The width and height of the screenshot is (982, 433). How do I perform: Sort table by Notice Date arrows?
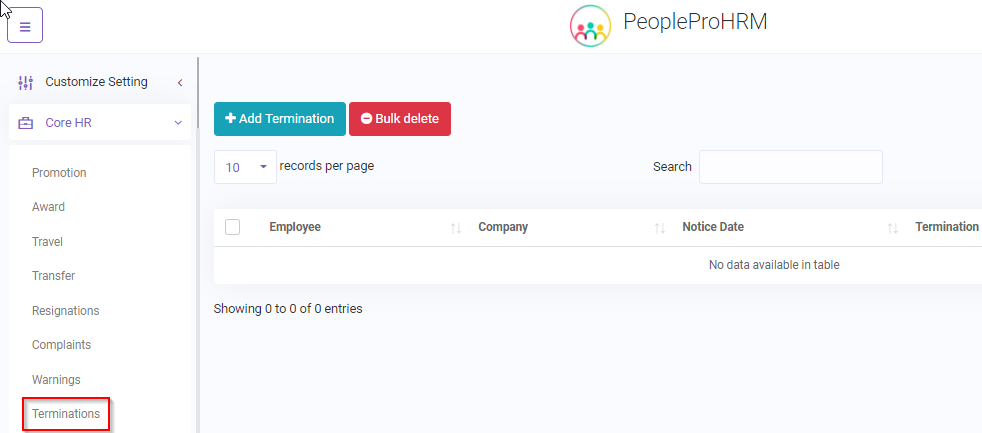[893, 228]
